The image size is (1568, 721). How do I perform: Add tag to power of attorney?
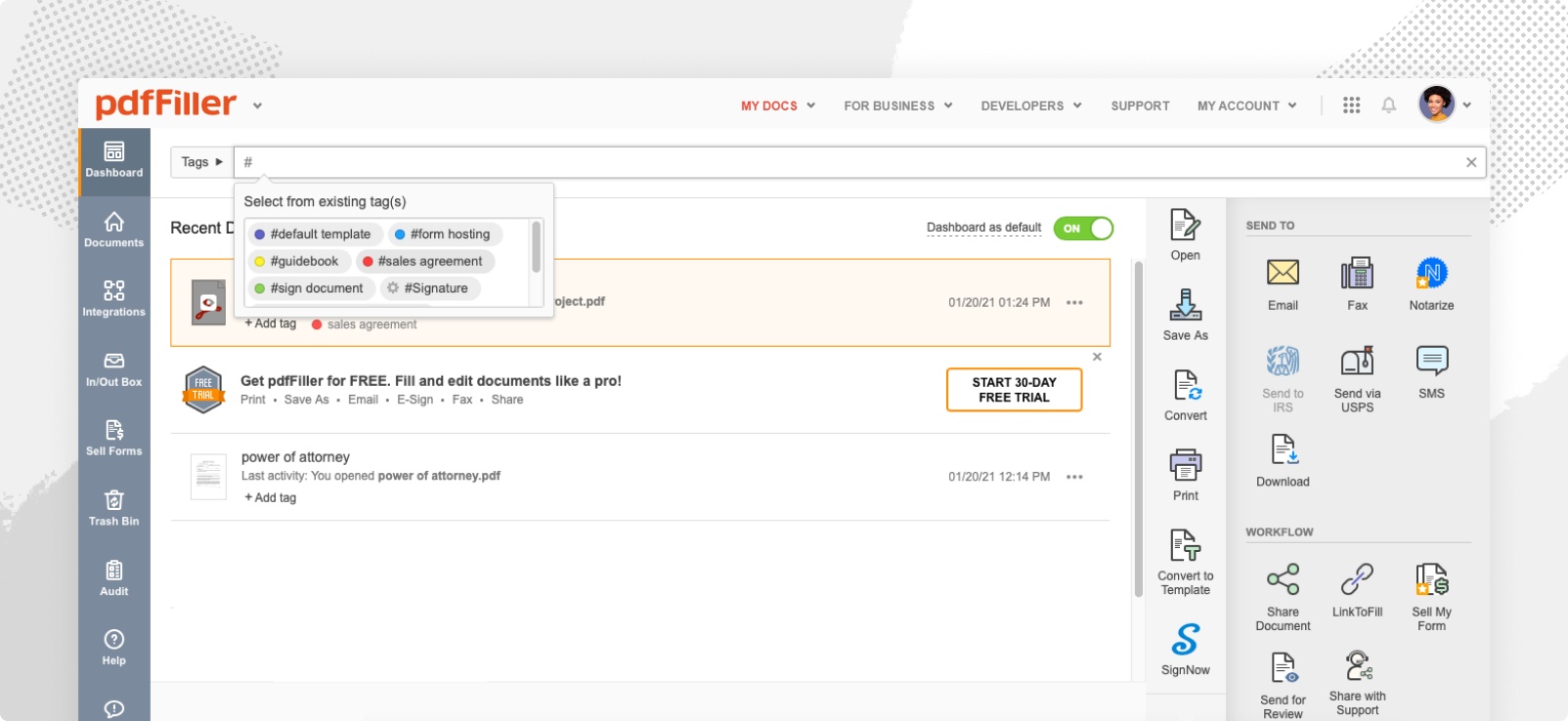coord(270,498)
